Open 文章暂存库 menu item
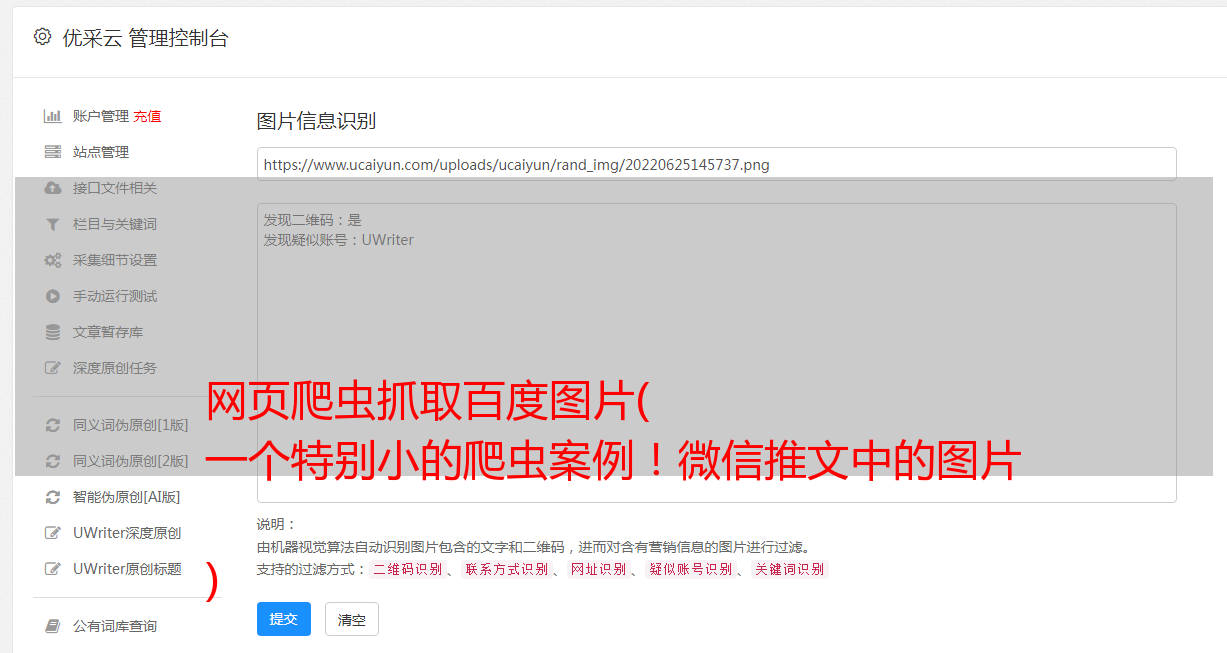Image resolution: width=1227 pixels, height=653 pixels. (108, 332)
